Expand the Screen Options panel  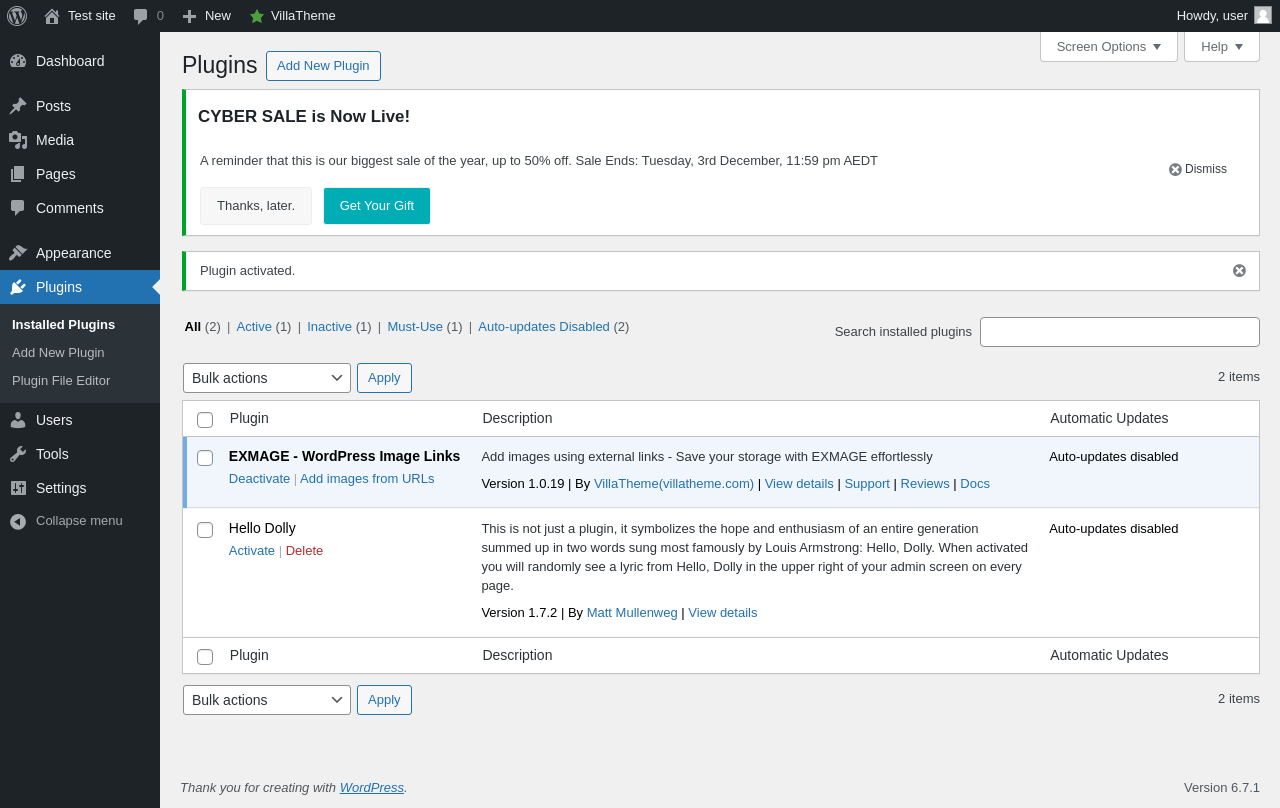coord(1109,46)
